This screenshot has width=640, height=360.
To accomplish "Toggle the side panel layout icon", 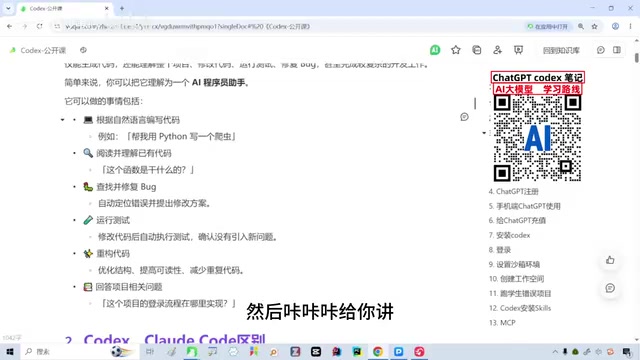I will 617,50.
